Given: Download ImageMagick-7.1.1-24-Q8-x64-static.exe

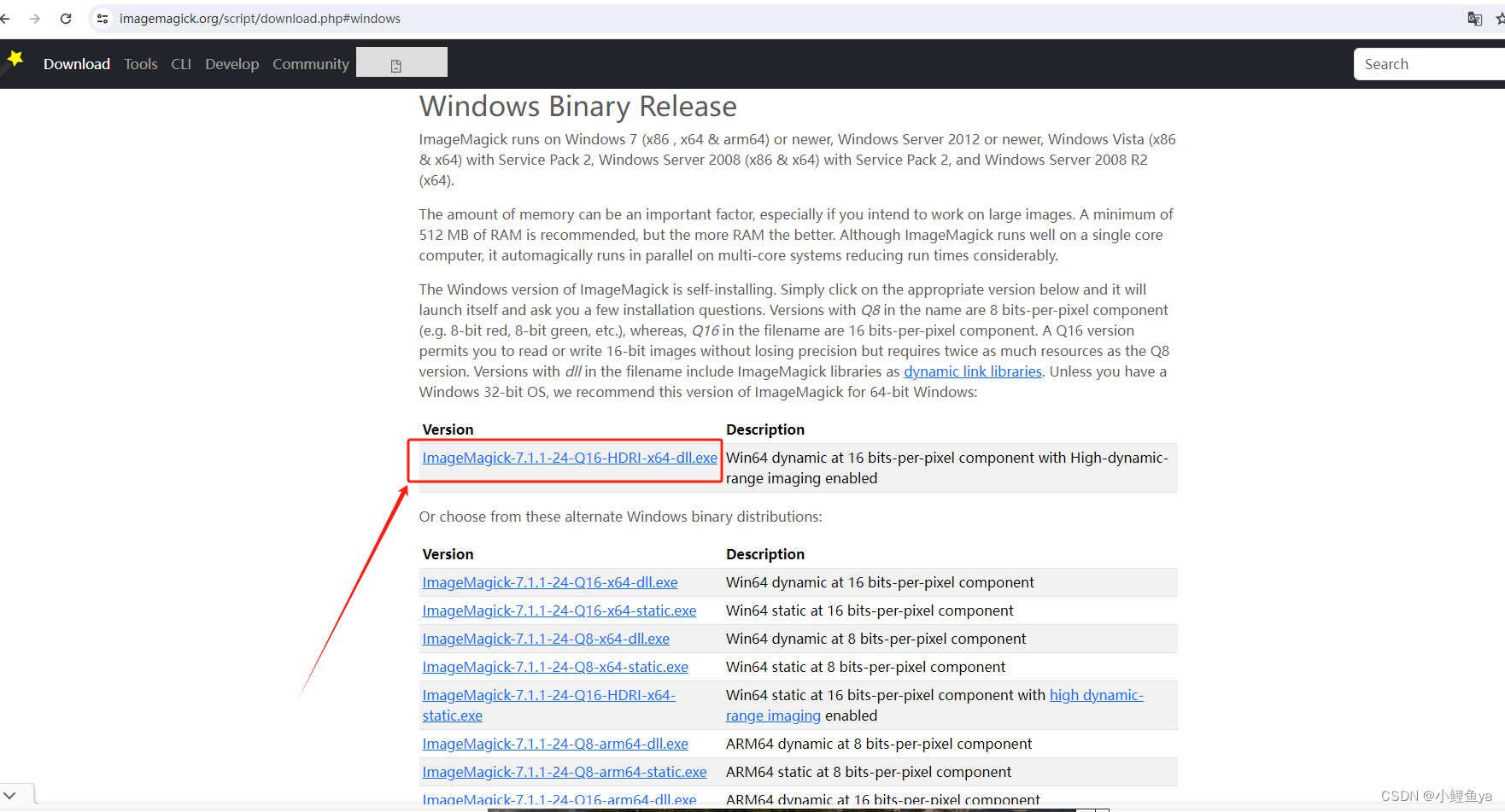Looking at the screenshot, I should coord(555,667).
